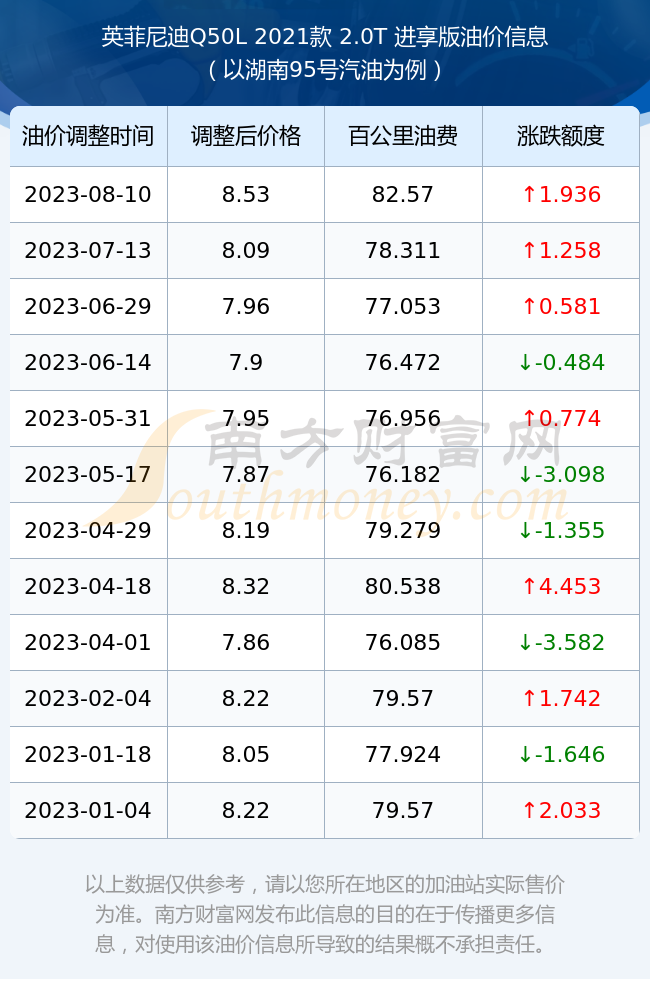Viewport: 650px width, 1000px height.
Task: Click the 2023-04-18 date cell
Action: 88,587
